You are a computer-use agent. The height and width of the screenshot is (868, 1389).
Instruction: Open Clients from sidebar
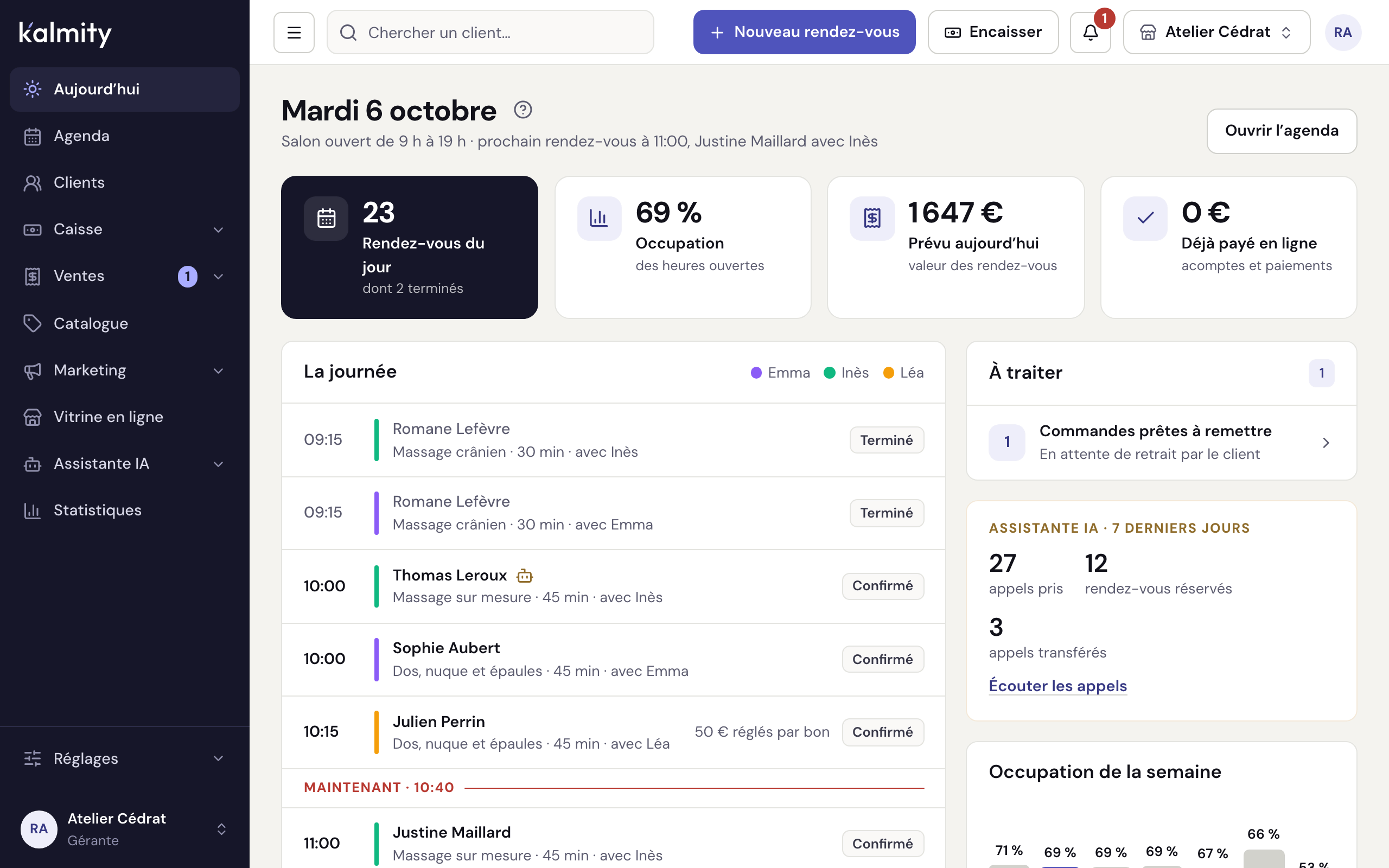tap(125, 183)
